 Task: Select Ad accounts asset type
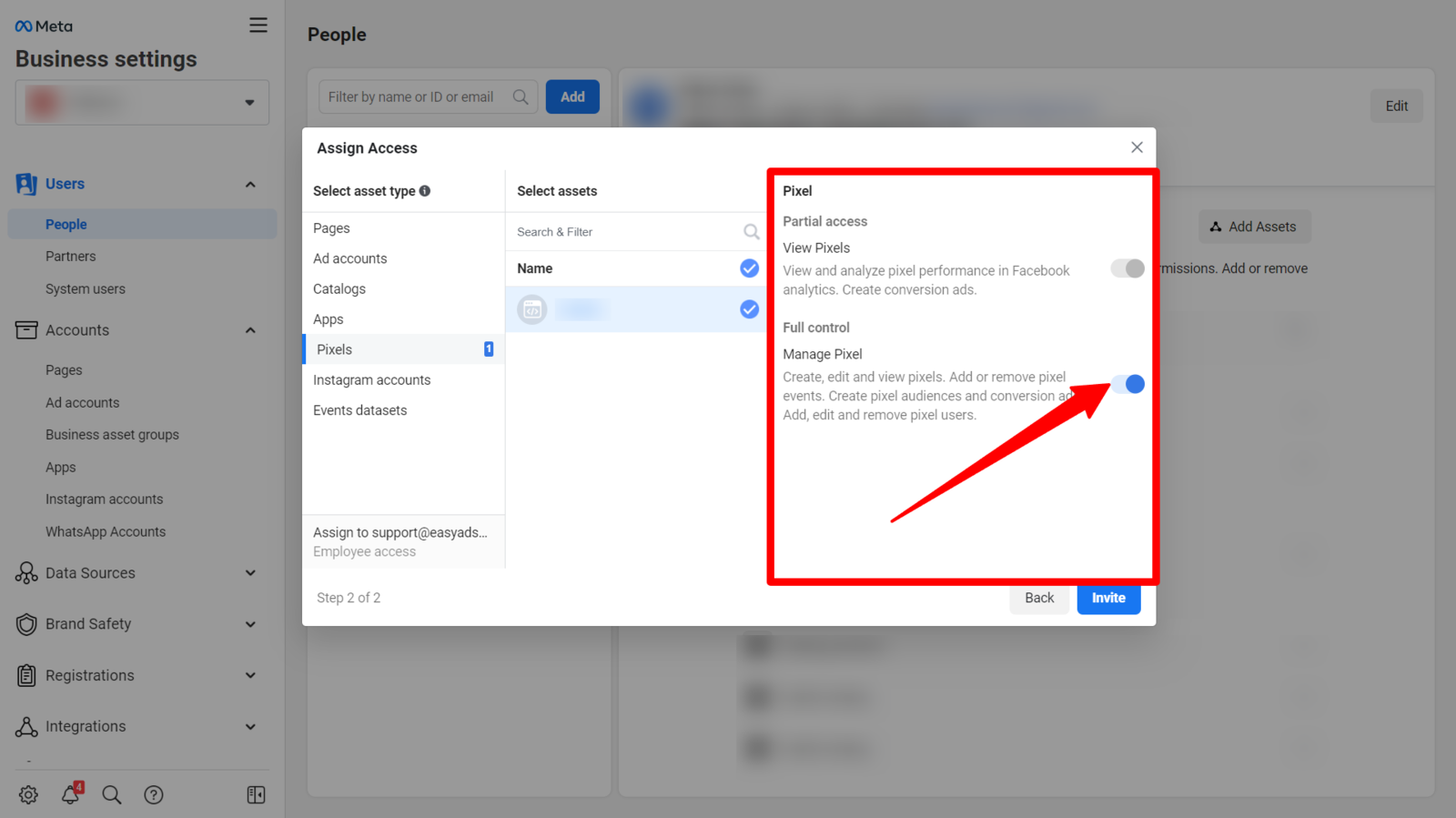pyautogui.click(x=350, y=258)
